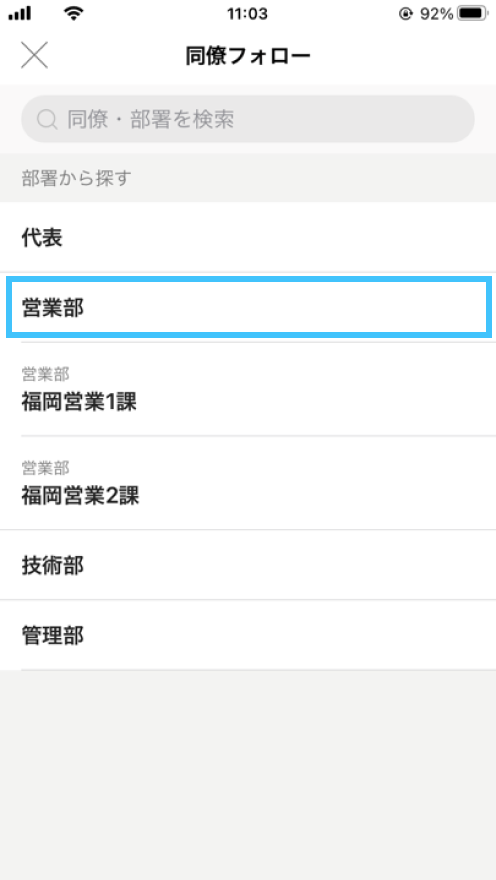
Task: Tap the 部署から探す section header
Action: coord(76,178)
